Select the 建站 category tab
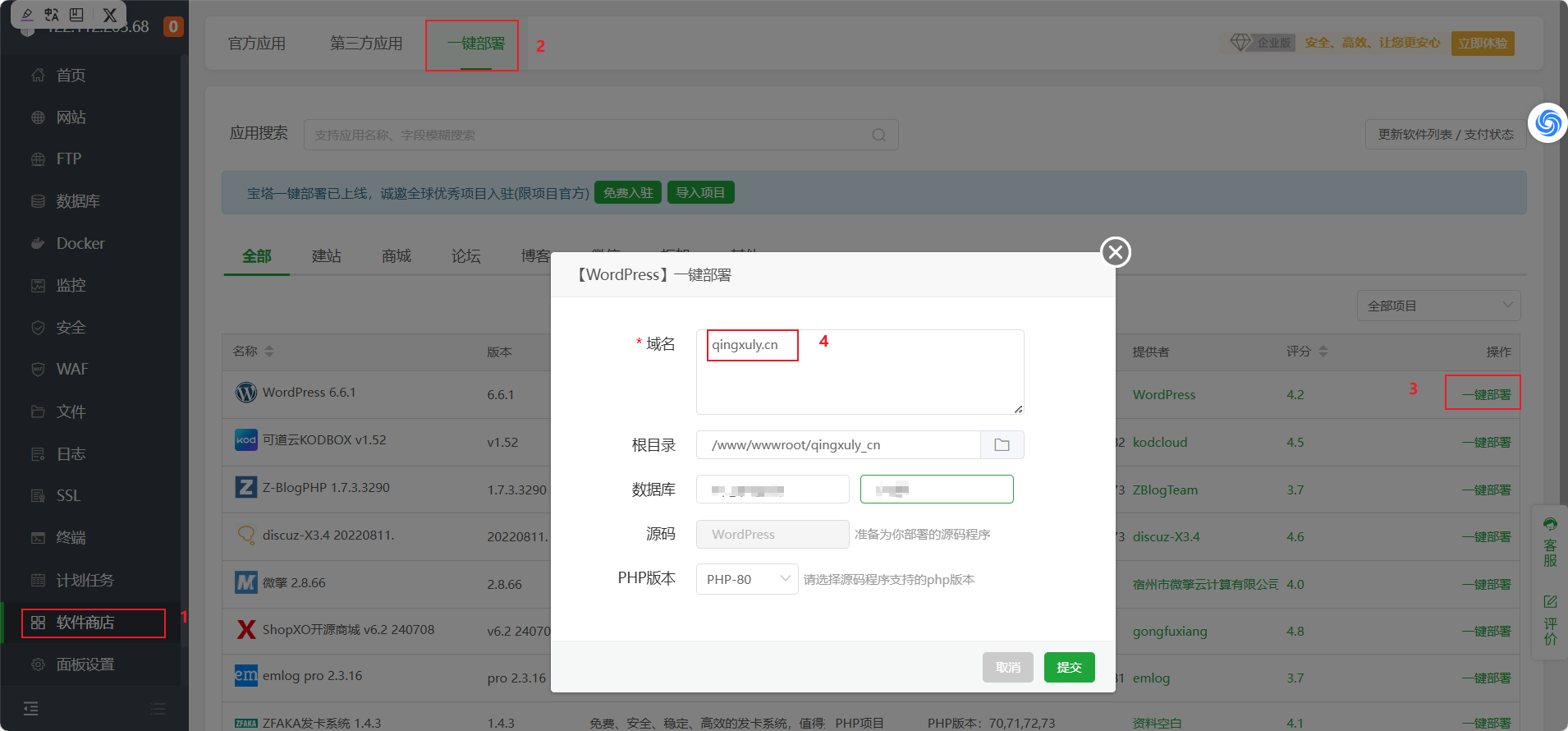 tap(327, 256)
